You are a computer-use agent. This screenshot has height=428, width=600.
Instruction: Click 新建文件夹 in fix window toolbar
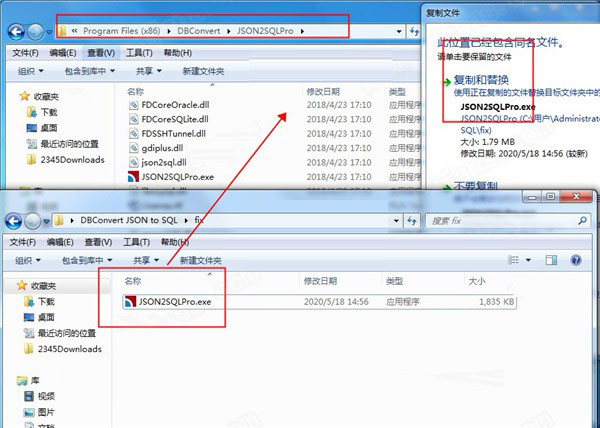[x=201, y=260]
